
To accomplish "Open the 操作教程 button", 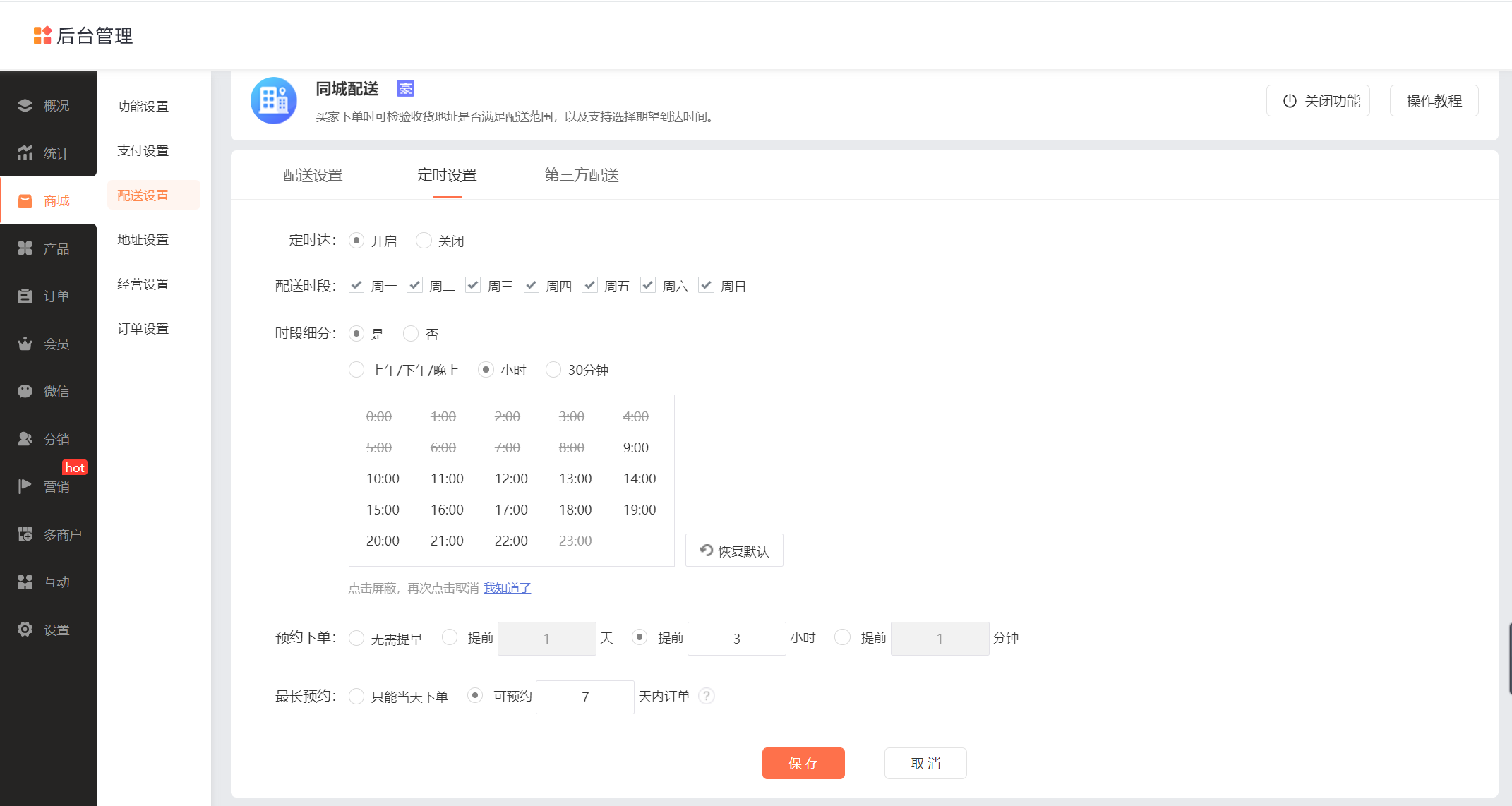I will point(1434,101).
